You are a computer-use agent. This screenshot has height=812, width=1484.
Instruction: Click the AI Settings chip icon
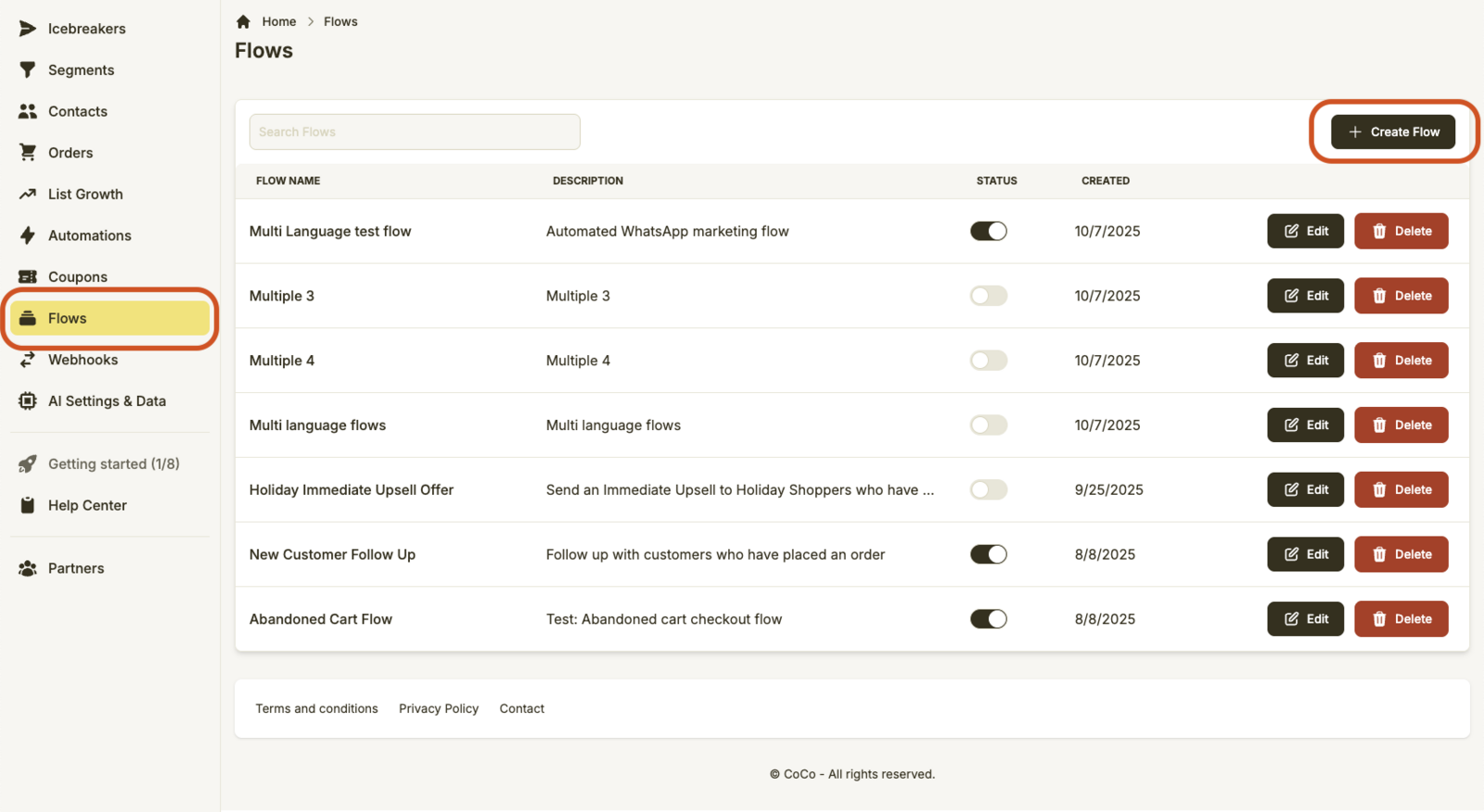pyautogui.click(x=28, y=401)
